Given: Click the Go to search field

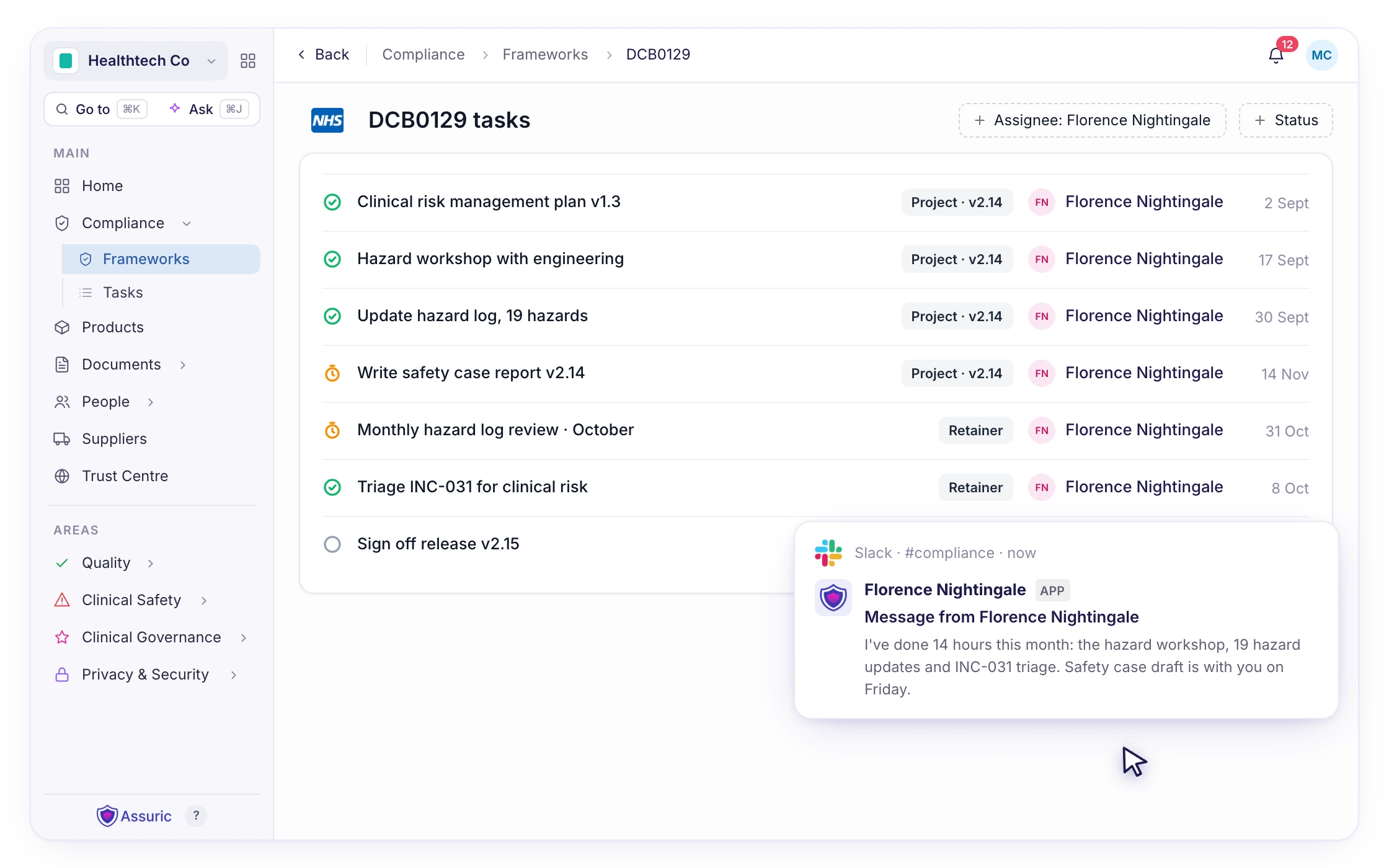Looking at the screenshot, I should 102,109.
